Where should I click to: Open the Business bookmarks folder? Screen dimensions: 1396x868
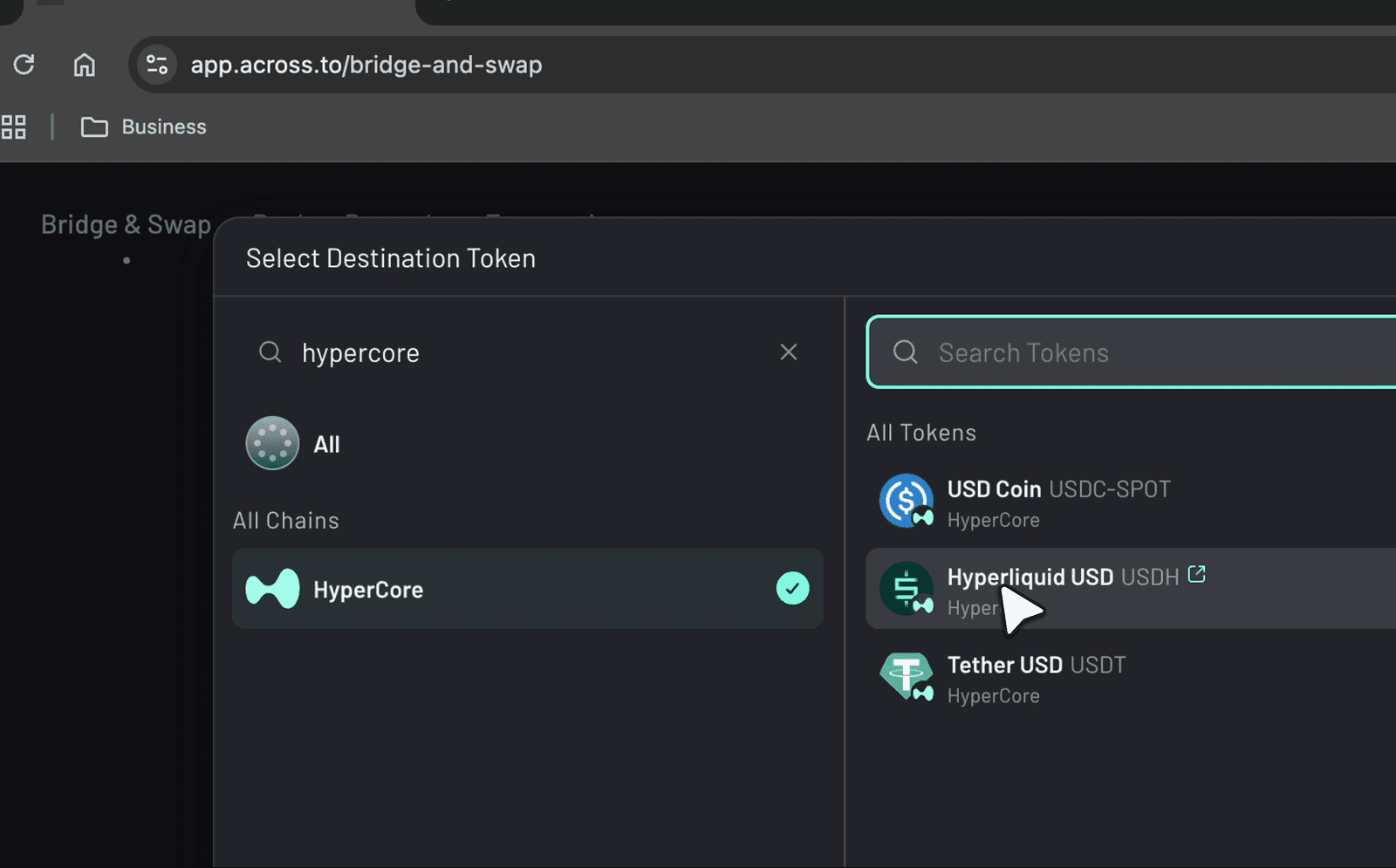tap(144, 126)
